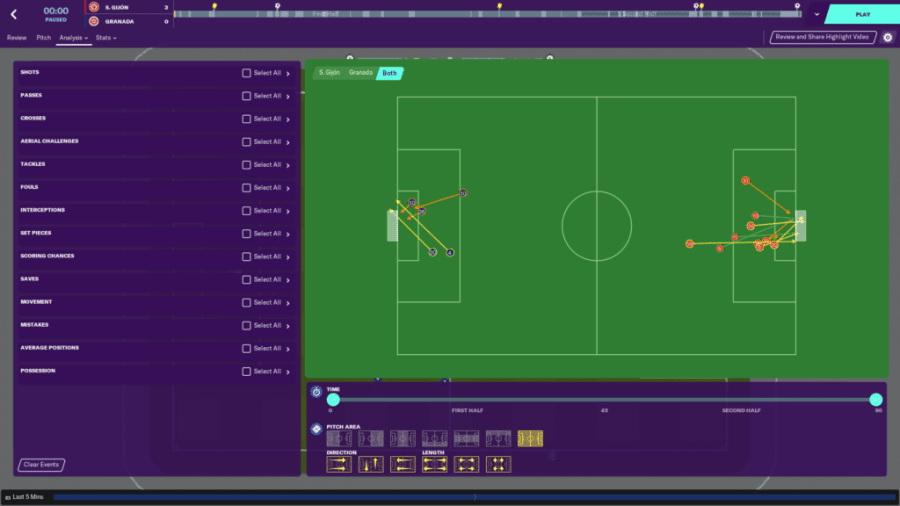Tick Select All for Tackles
The height and width of the screenshot is (506, 900).
[247, 165]
